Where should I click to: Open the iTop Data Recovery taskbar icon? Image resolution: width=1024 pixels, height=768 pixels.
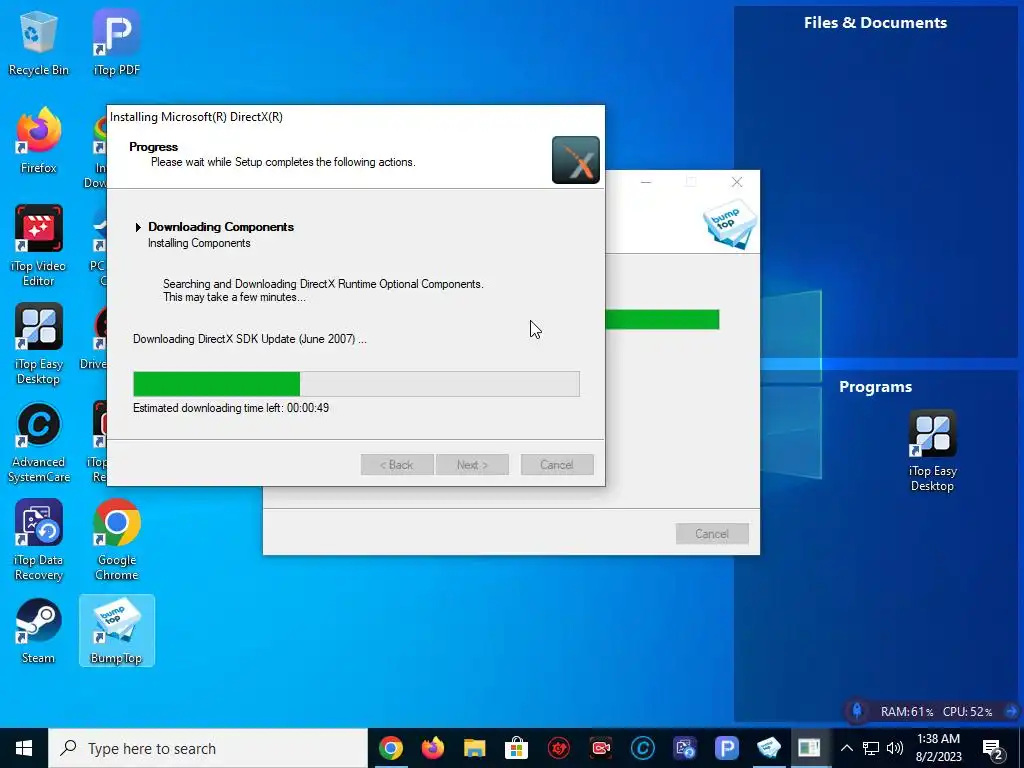click(x=684, y=748)
